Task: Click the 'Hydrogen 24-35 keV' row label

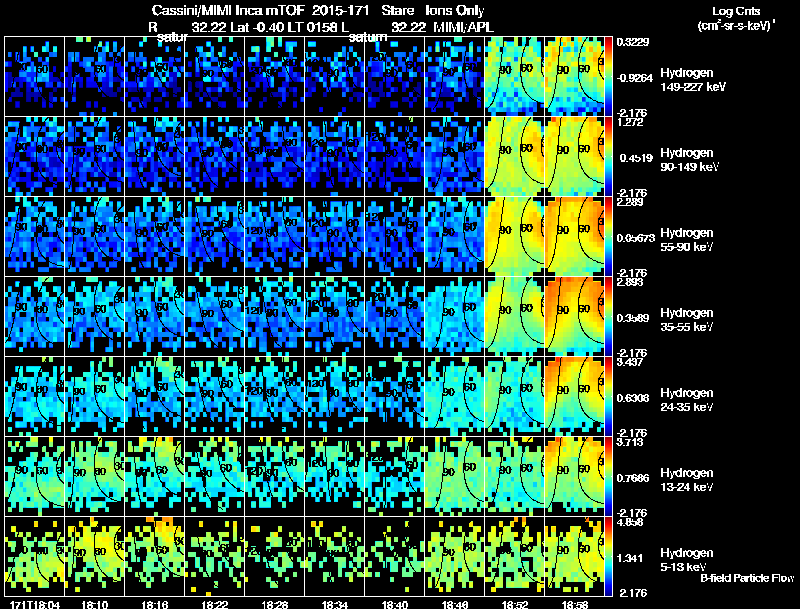Action: coord(687,400)
